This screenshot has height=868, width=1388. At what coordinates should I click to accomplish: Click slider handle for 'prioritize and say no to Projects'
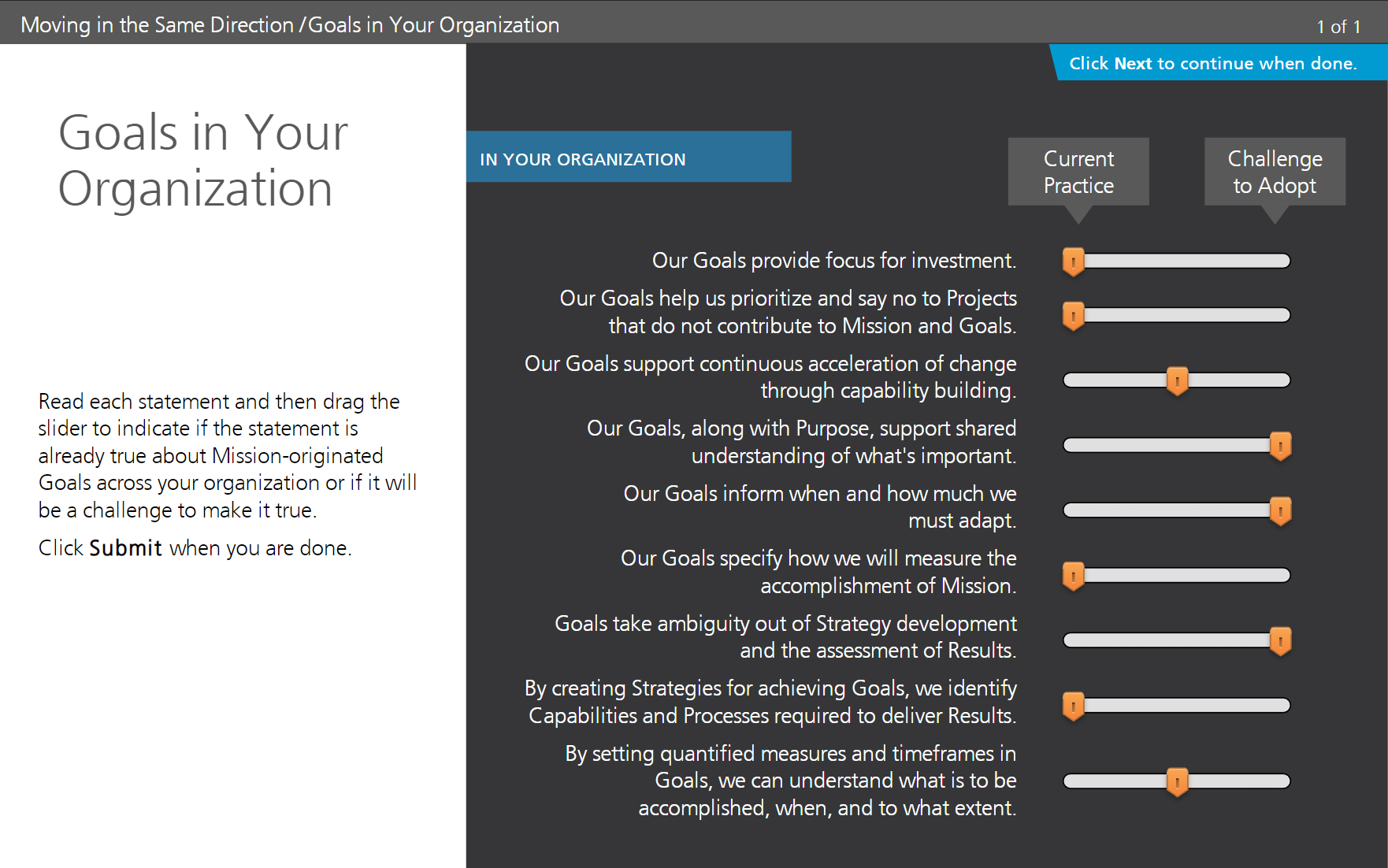1073,316
